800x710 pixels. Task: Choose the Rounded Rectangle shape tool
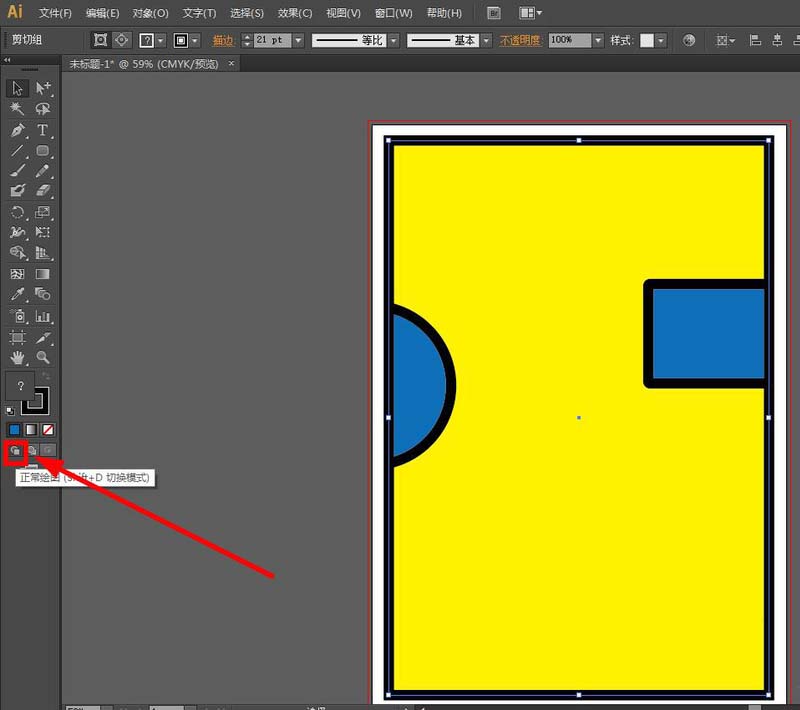(43, 150)
